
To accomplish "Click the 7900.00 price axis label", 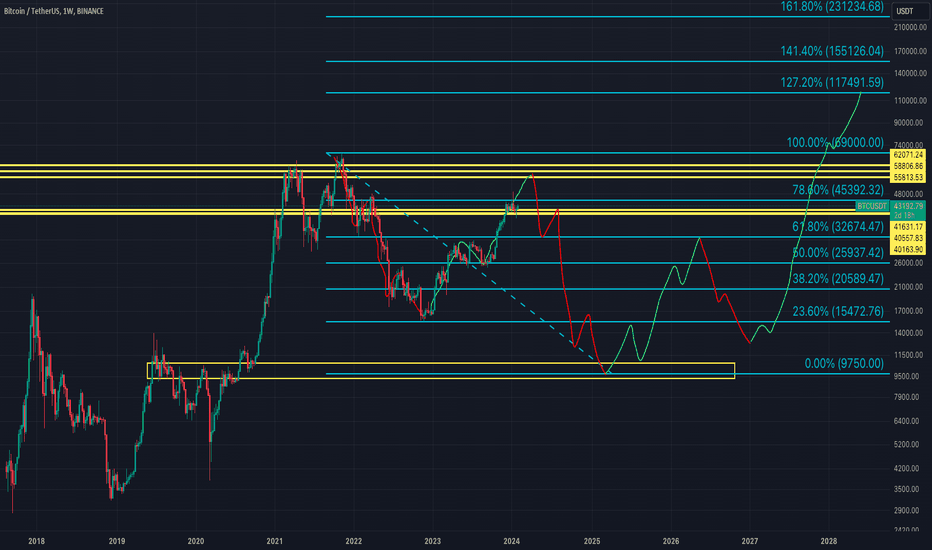I will (x=908, y=397).
